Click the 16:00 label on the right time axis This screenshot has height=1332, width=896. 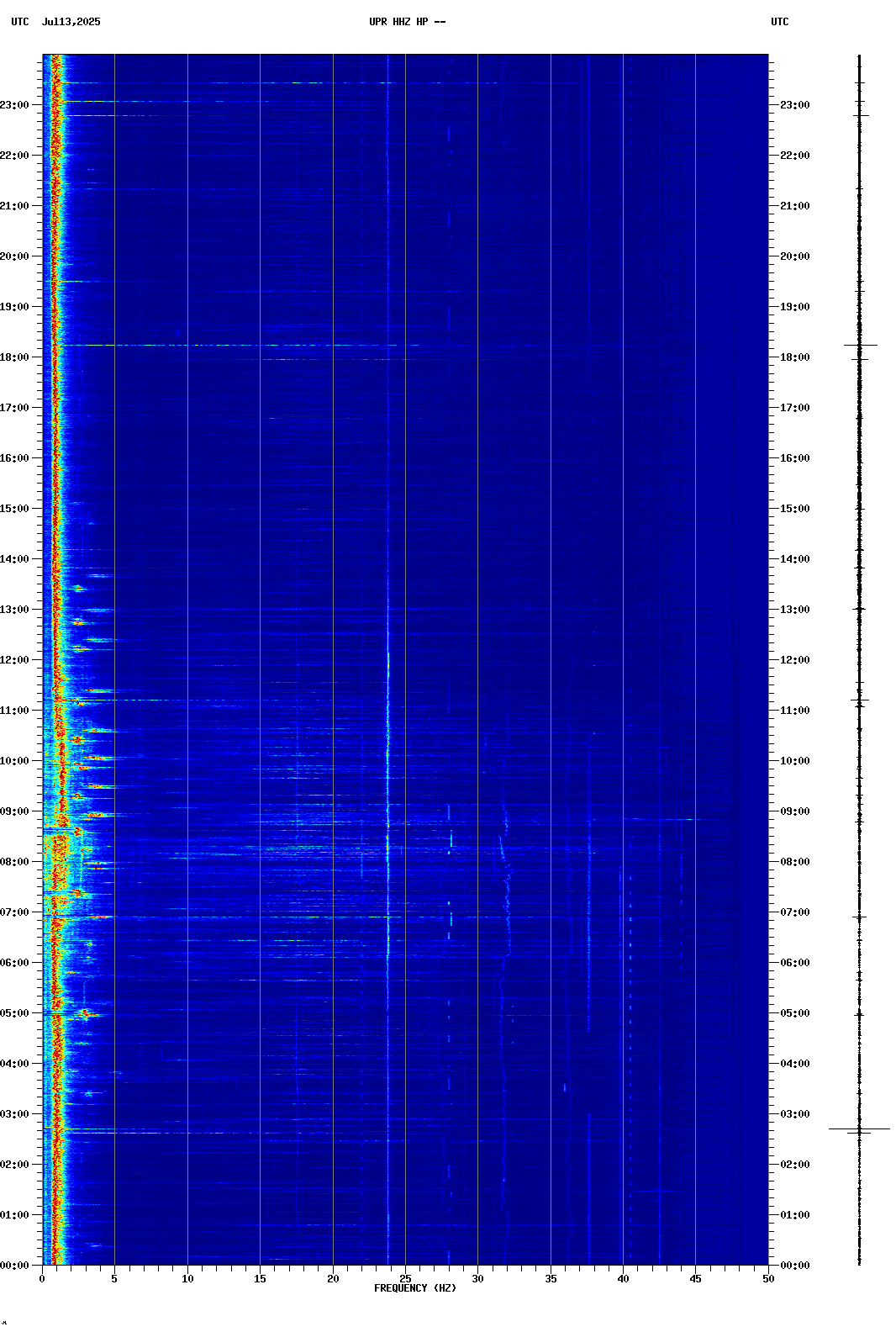pos(795,458)
